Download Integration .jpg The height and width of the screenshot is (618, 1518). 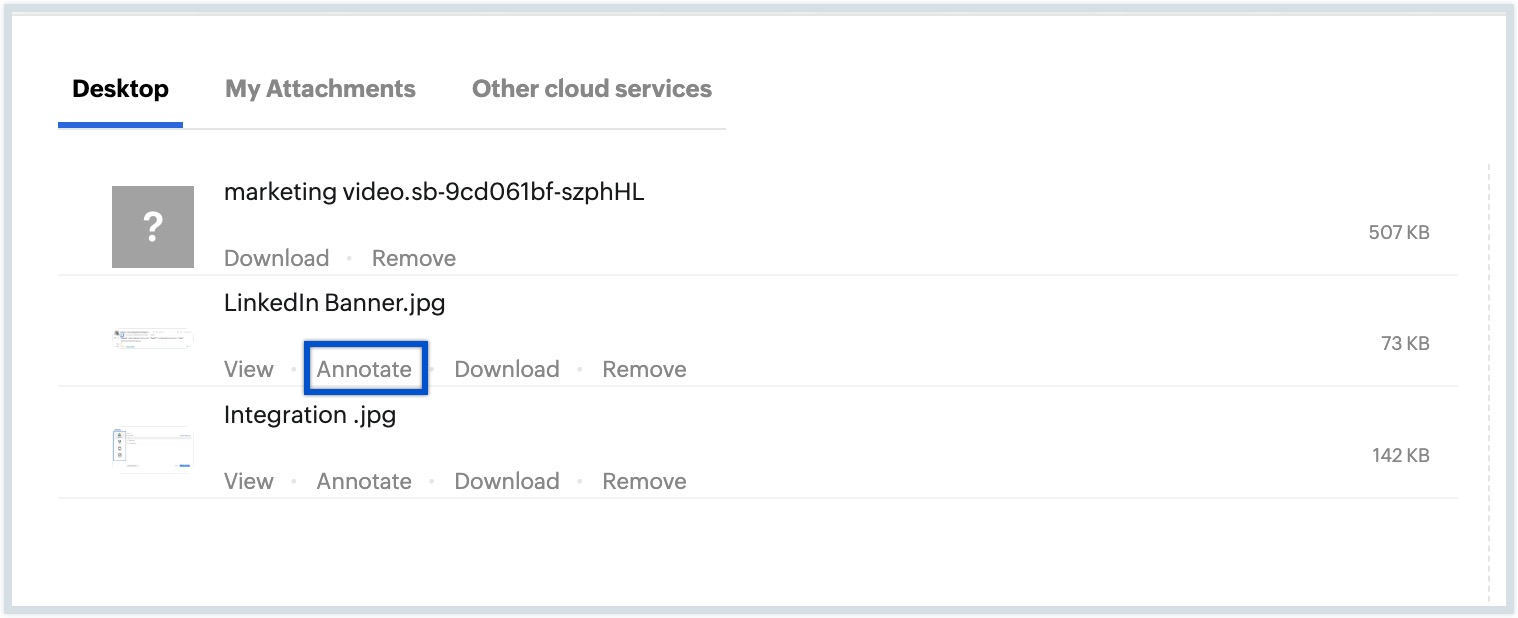tap(506, 481)
